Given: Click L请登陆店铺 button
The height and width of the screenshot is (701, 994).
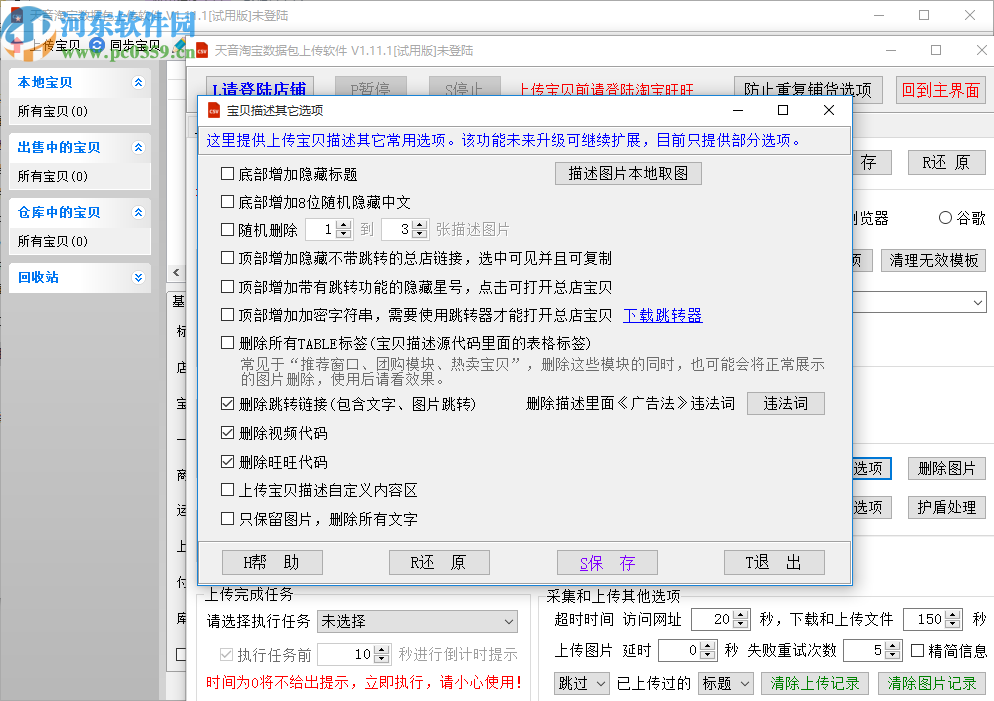Looking at the screenshot, I should tap(260, 89).
